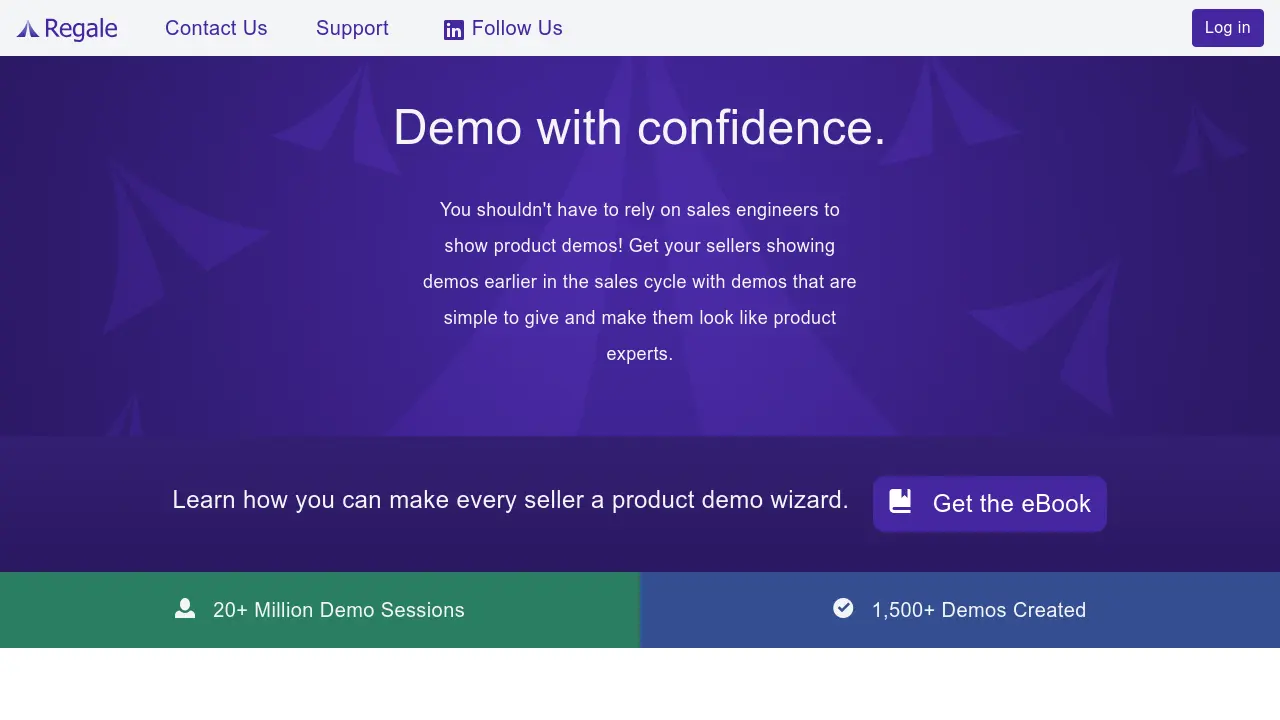
Task: Click the product demo wizard promo text
Action: [x=511, y=499]
